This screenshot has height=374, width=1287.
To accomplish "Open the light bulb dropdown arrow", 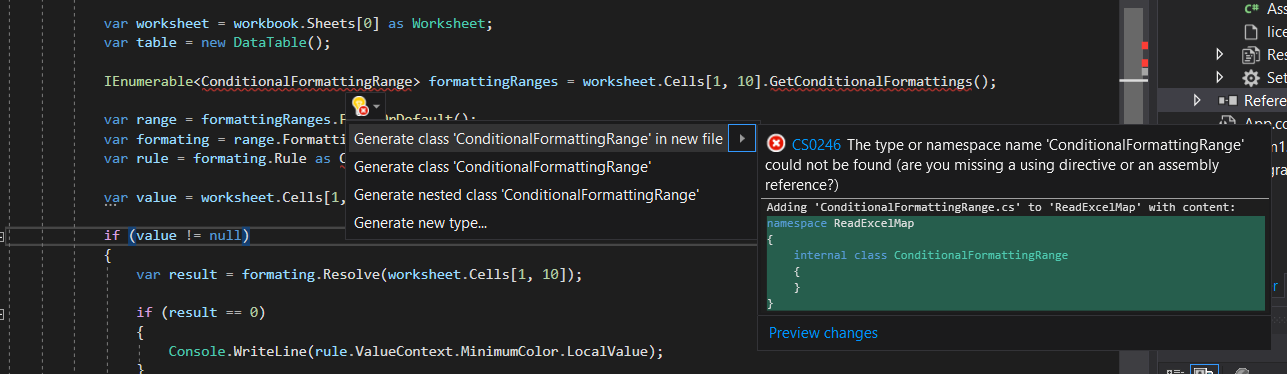I will tap(378, 106).
